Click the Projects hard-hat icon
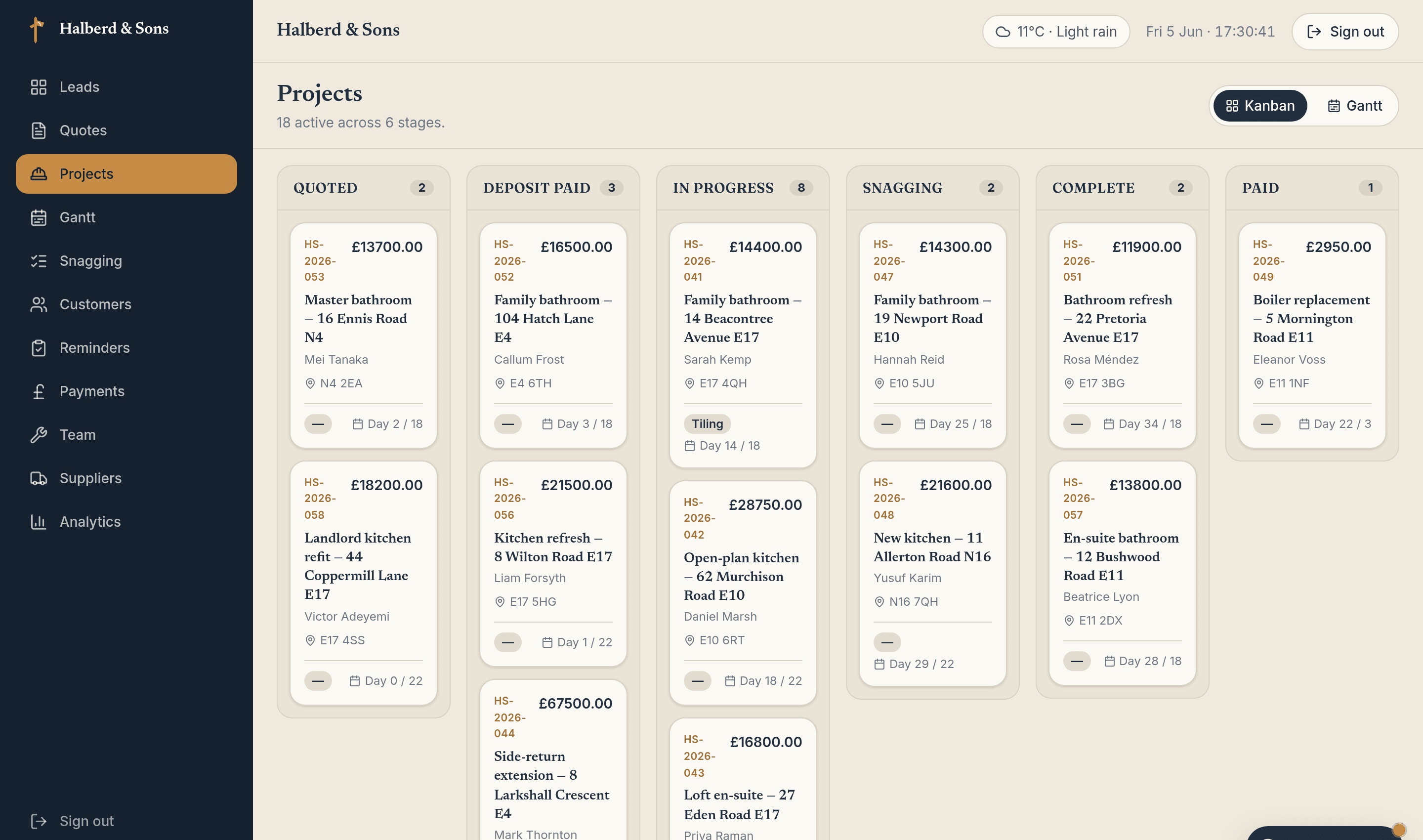Viewport: 1423px width, 840px height. point(39,174)
